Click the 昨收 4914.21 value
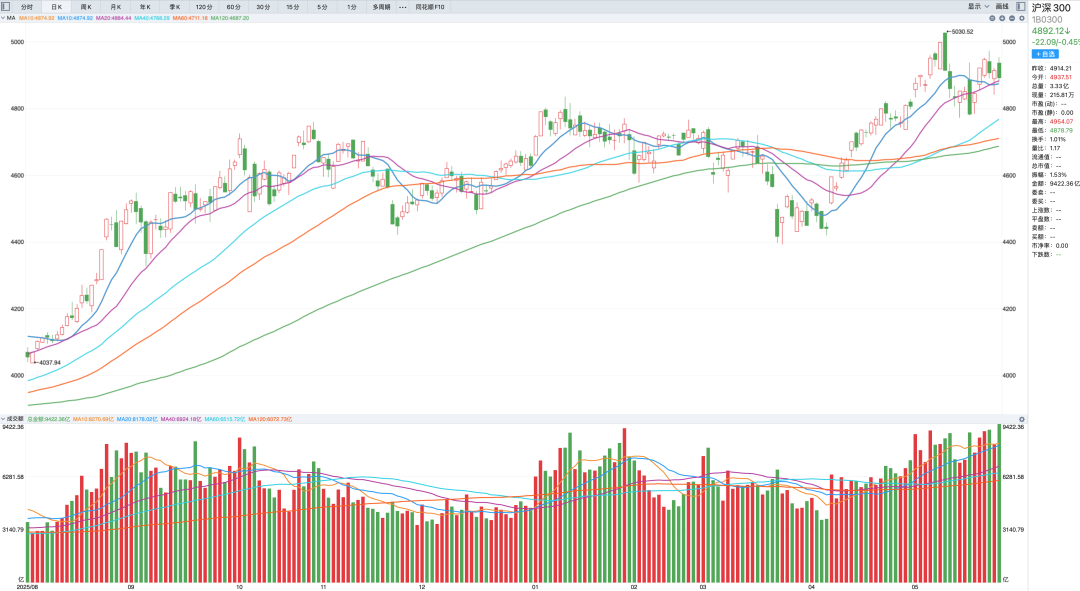 pos(1061,68)
